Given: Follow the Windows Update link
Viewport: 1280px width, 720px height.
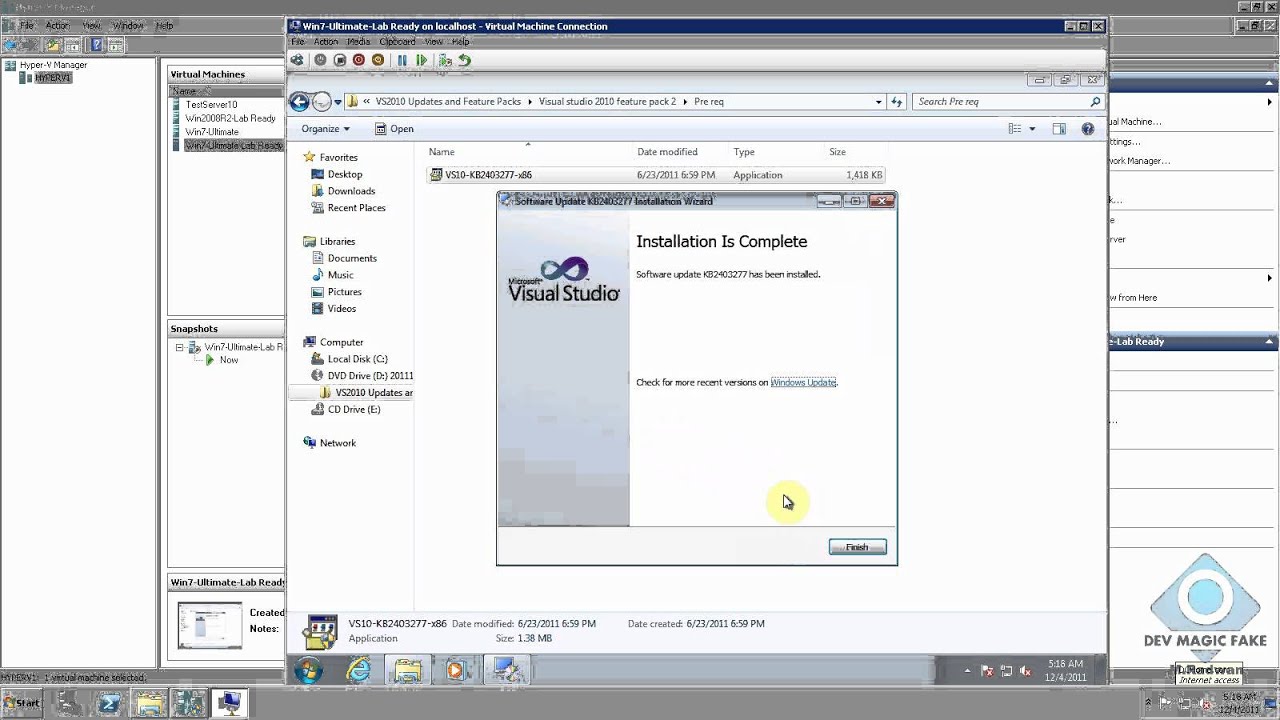Looking at the screenshot, I should pyautogui.click(x=803, y=382).
